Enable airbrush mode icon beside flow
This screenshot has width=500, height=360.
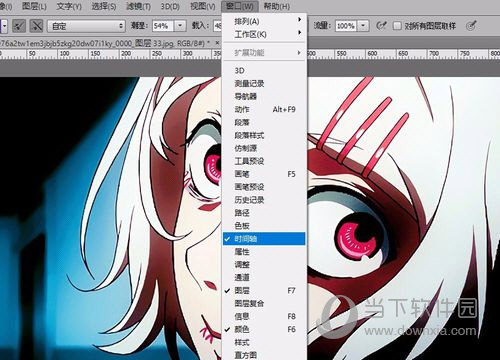tap(381, 26)
